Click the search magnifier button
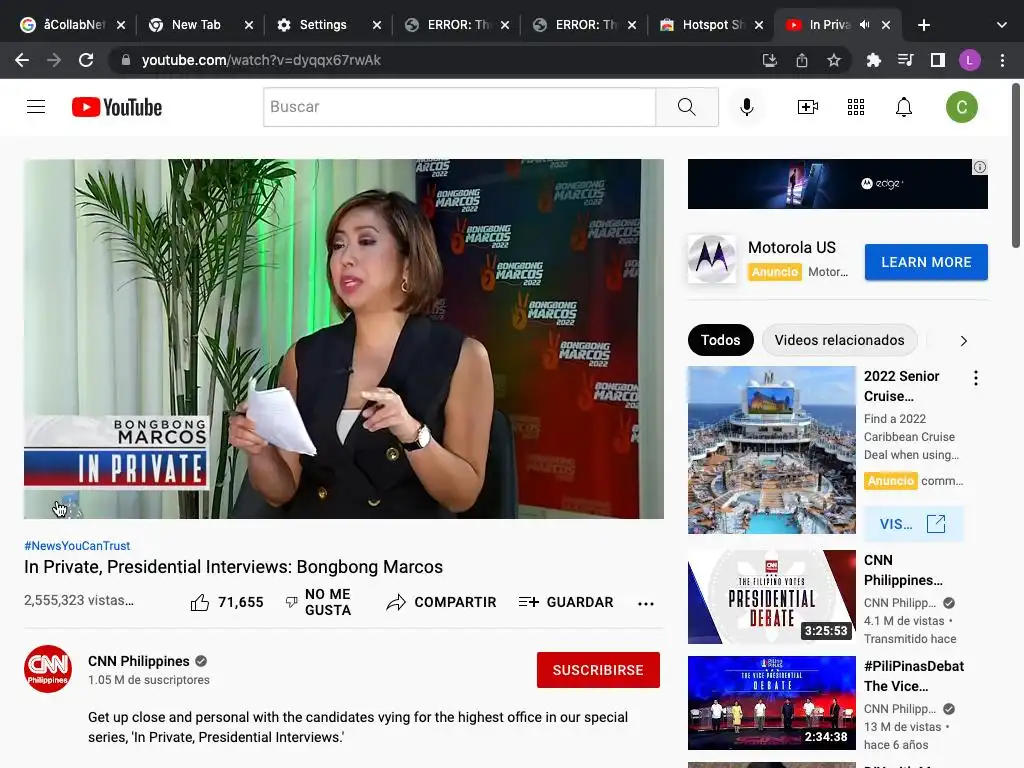 686,107
